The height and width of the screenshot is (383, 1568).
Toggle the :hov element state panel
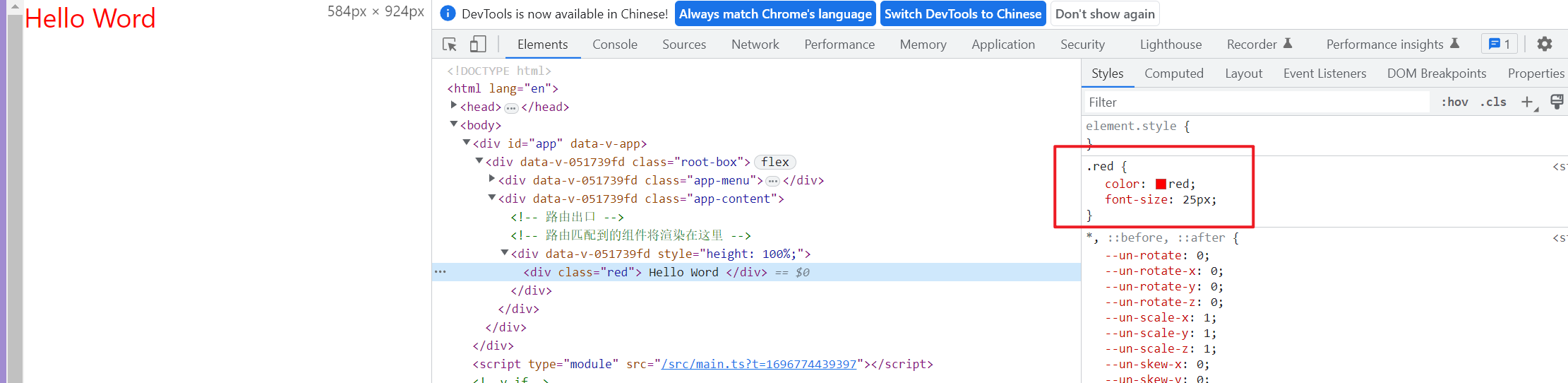tap(1454, 102)
